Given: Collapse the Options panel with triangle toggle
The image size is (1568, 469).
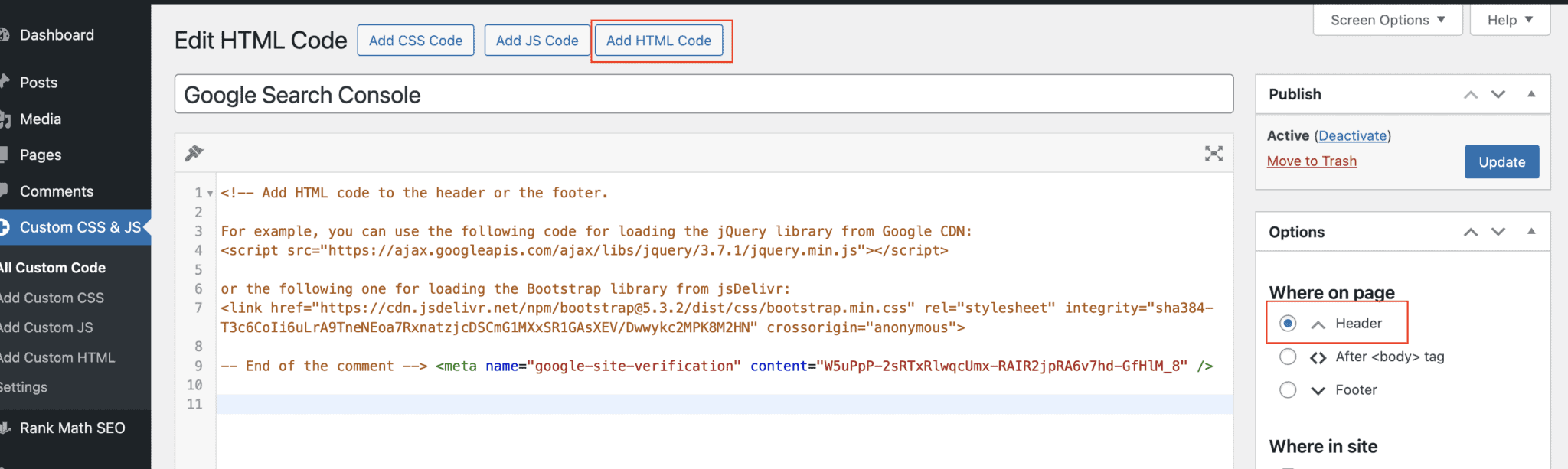Looking at the screenshot, I should (1531, 231).
